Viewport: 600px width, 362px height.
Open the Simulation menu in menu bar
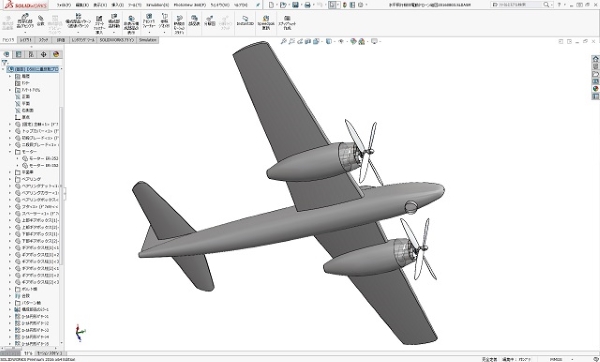(157, 5)
